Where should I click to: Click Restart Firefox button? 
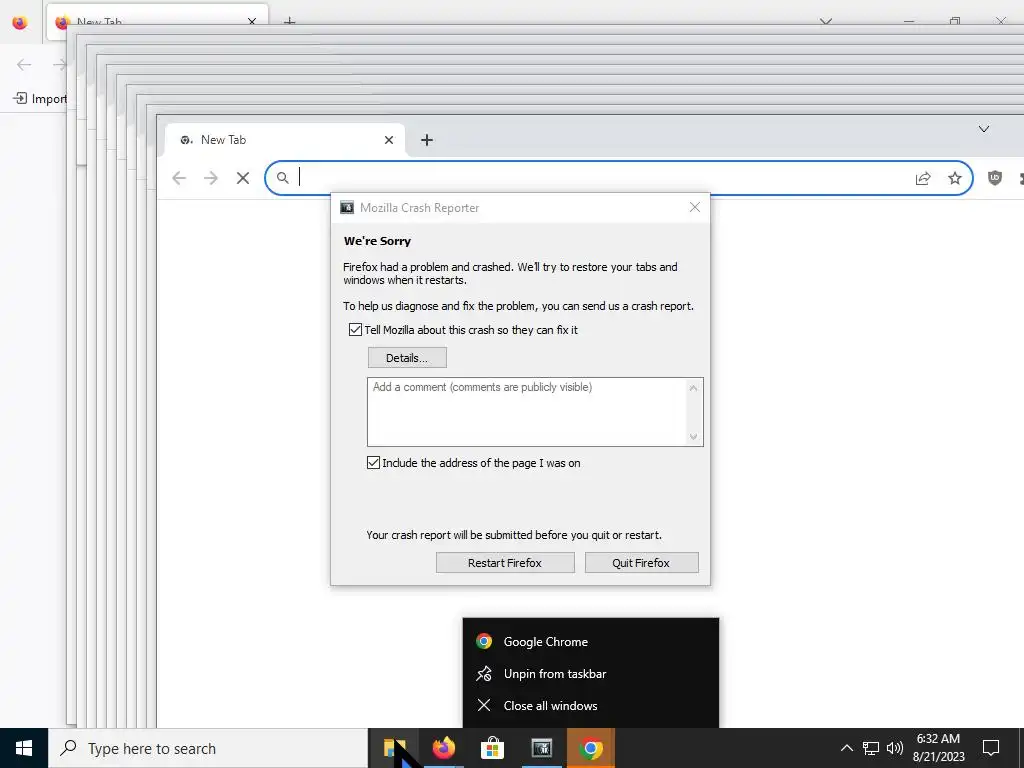[505, 563]
